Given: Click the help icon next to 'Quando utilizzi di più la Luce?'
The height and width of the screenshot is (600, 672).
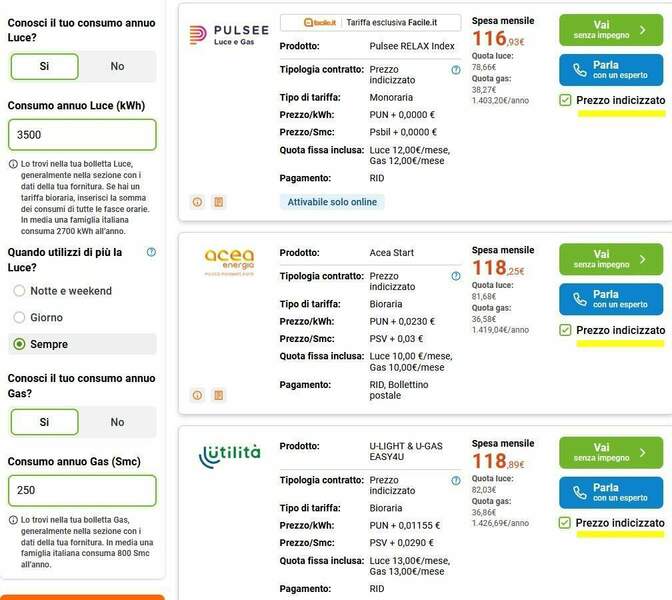Looking at the screenshot, I should point(151,253).
